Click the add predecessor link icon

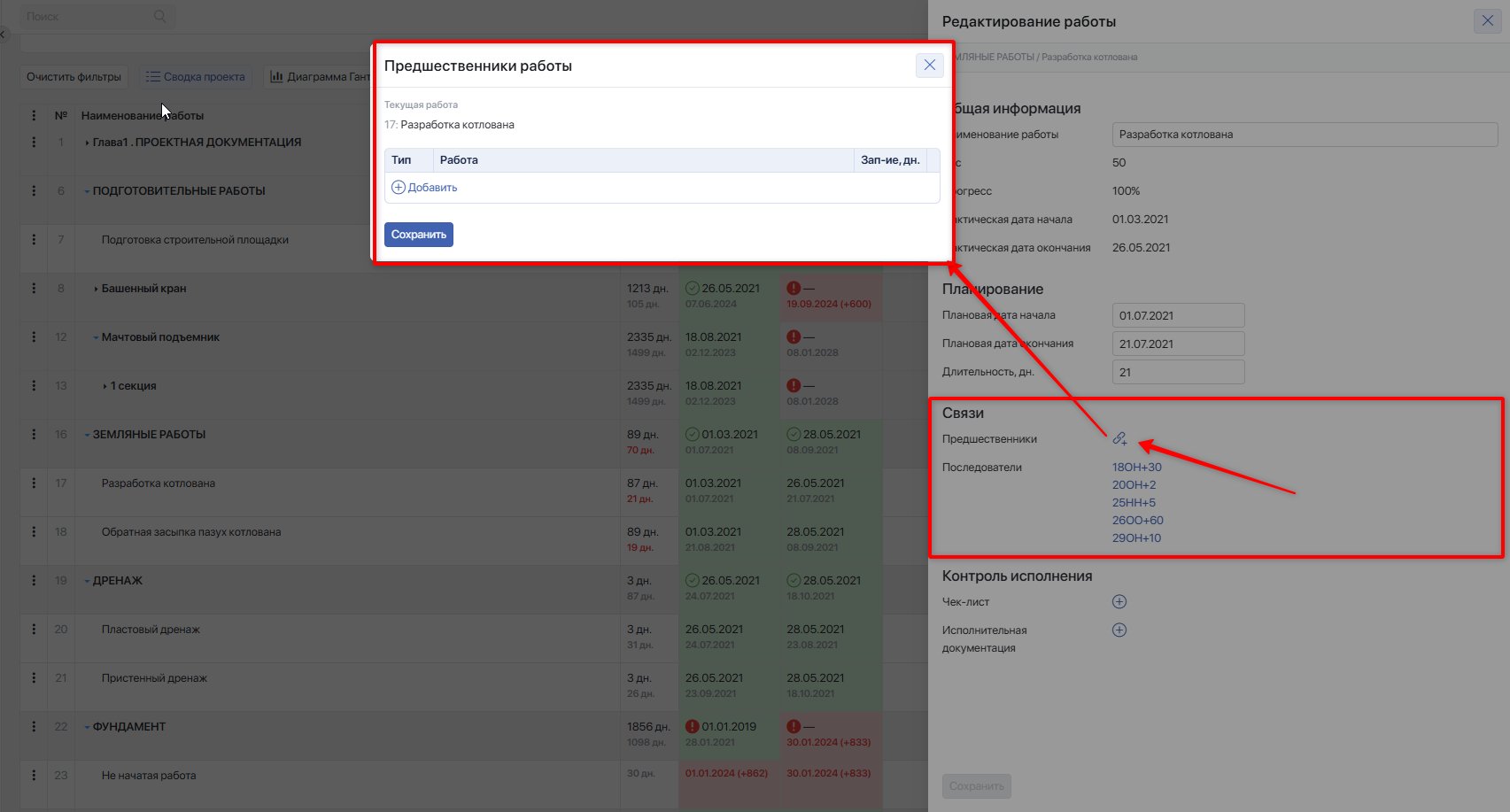tap(1119, 438)
